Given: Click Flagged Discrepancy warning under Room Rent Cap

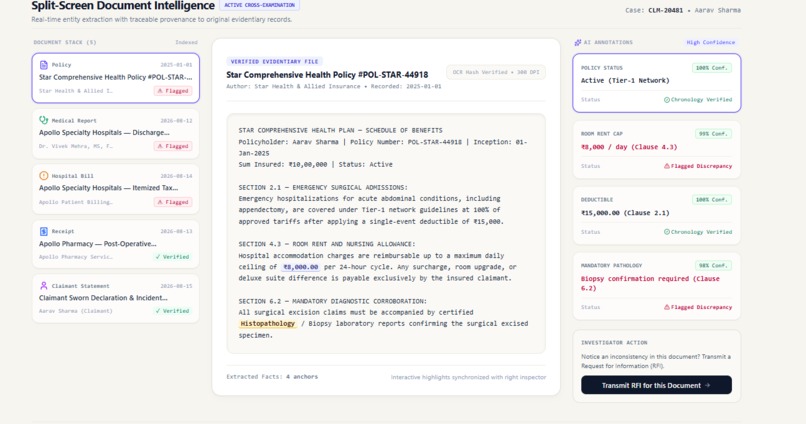Looking at the screenshot, I should coord(698,166).
